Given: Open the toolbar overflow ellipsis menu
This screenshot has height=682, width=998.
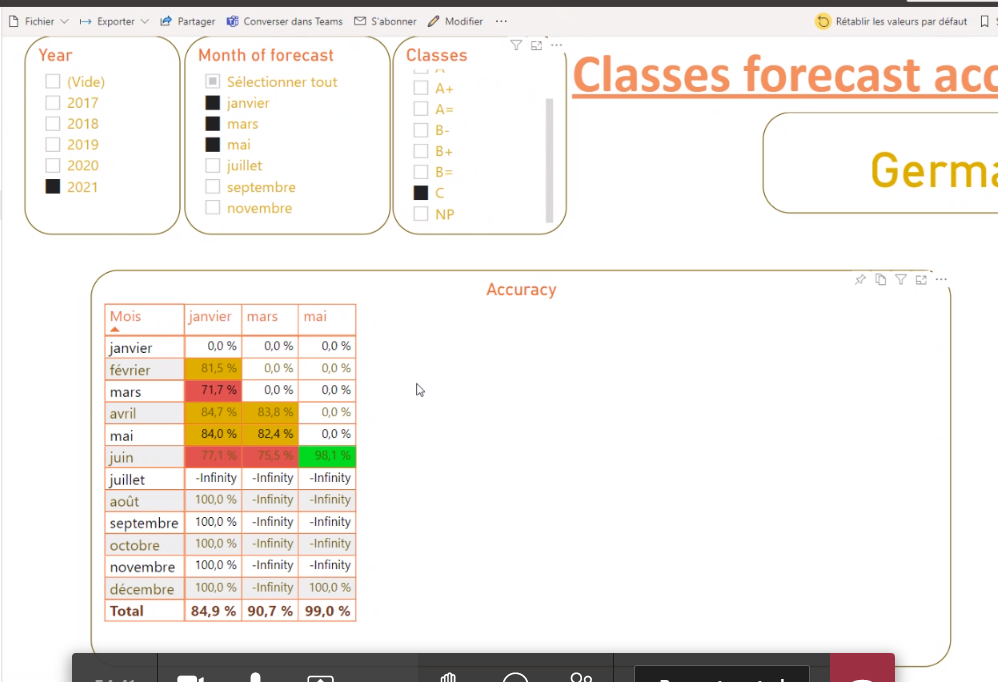Looking at the screenshot, I should 501,21.
